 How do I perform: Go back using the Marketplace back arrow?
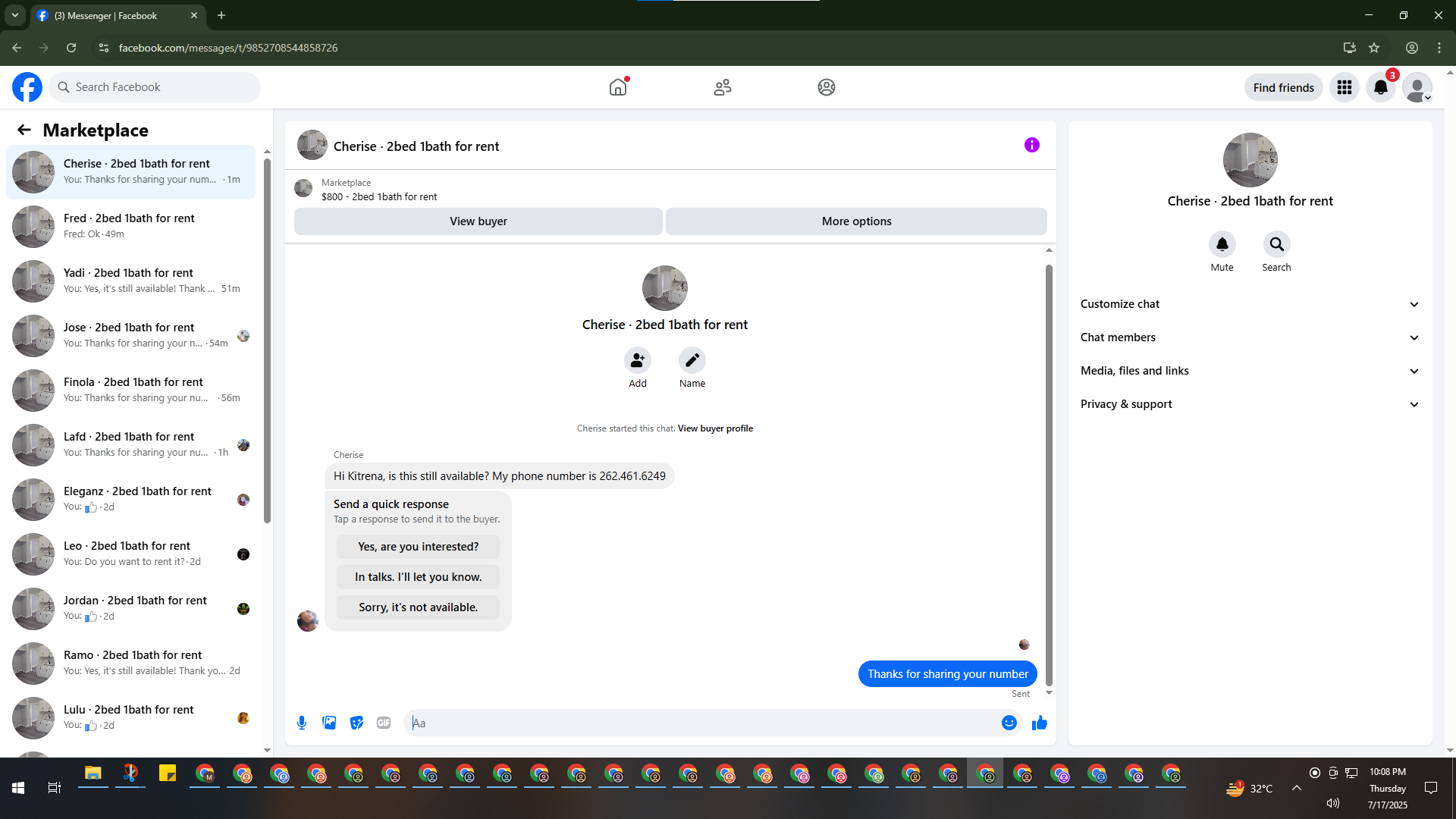[x=24, y=130]
